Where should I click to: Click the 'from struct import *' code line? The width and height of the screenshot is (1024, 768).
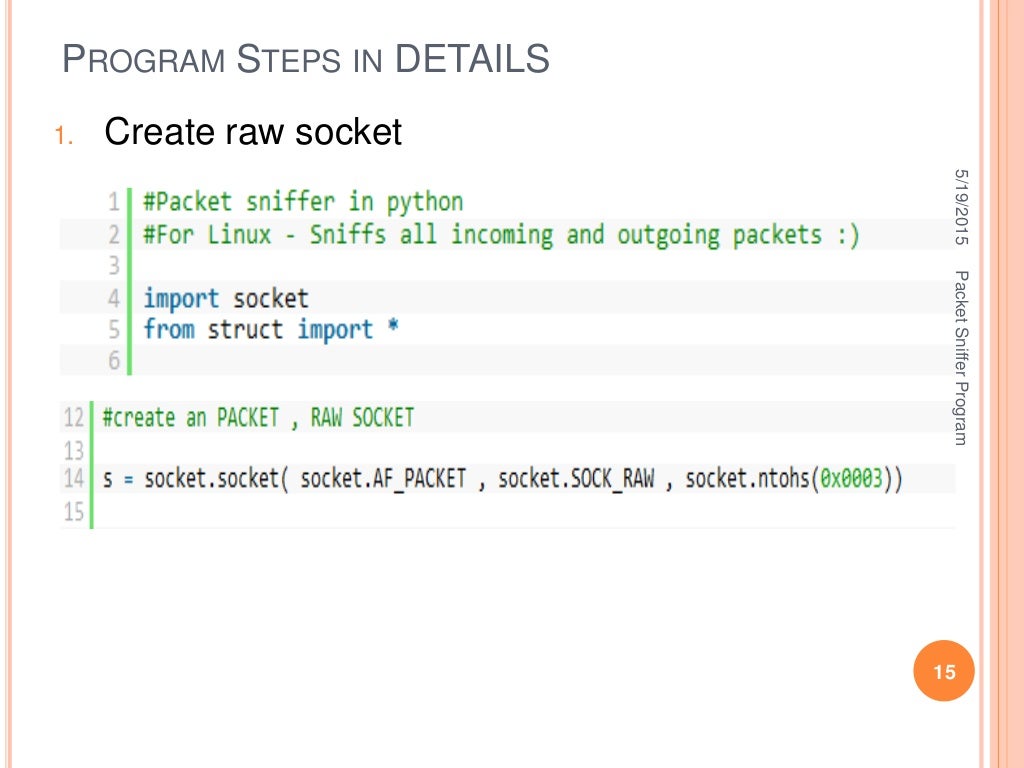point(271,329)
